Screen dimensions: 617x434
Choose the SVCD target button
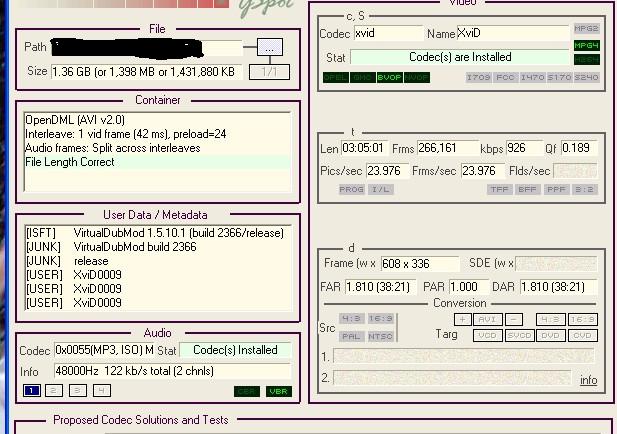[519, 336]
